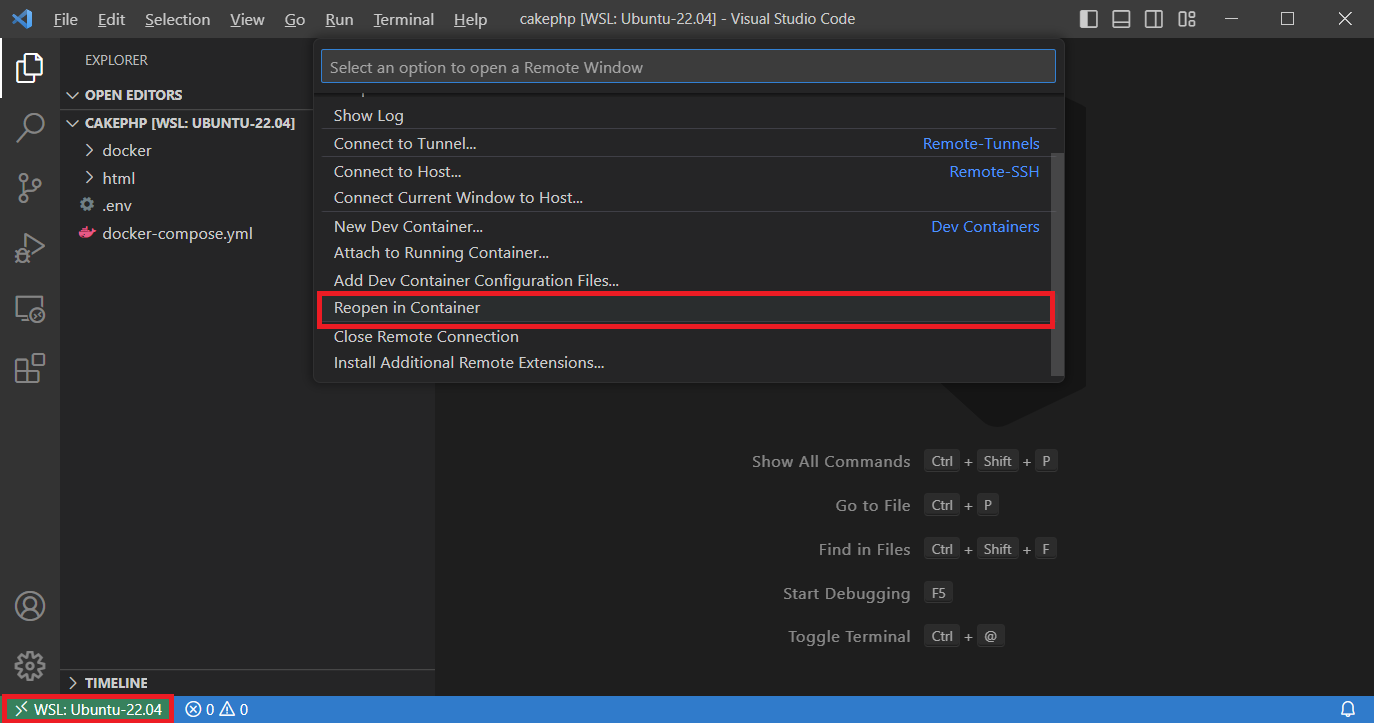Image resolution: width=1374 pixels, height=723 pixels.
Task: Open the Search view icon
Action: (30, 127)
